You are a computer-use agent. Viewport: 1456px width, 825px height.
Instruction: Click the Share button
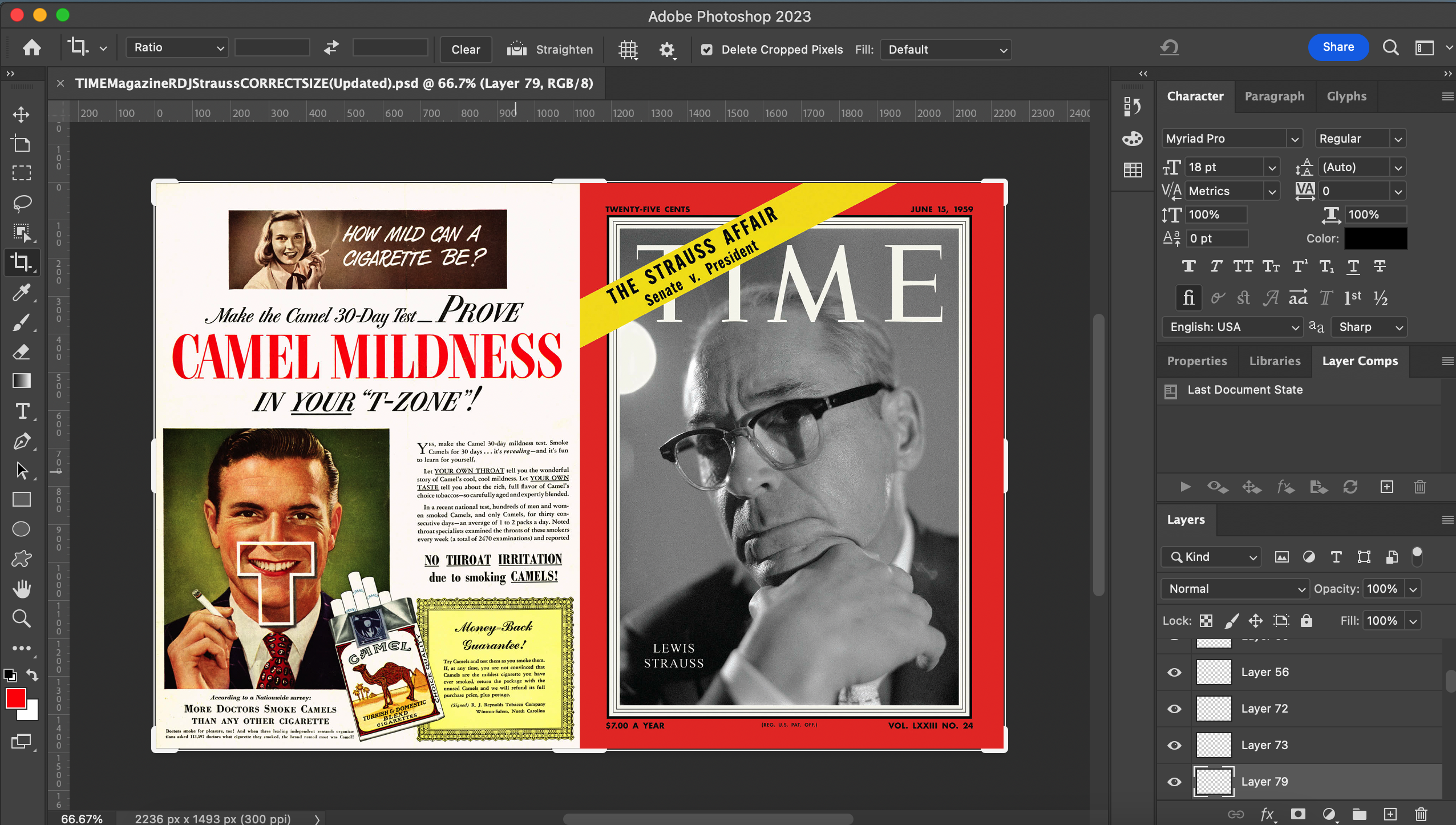pyautogui.click(x=1338, y=47)
